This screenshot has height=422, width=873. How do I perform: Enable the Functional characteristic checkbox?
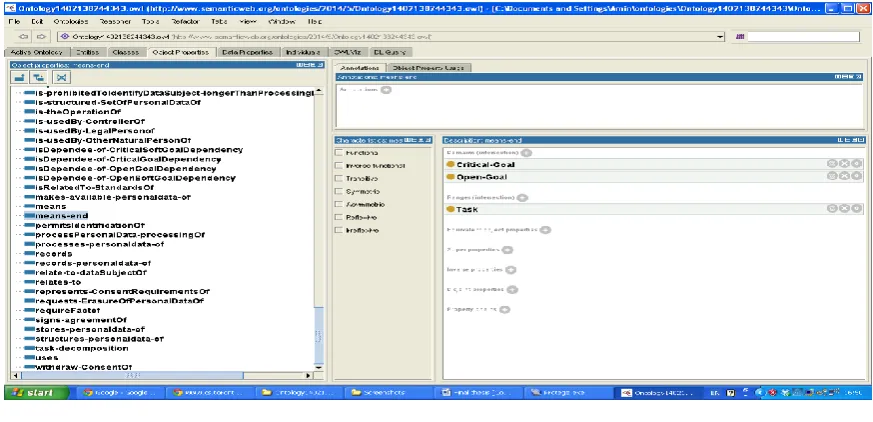[x=339, y=153]
